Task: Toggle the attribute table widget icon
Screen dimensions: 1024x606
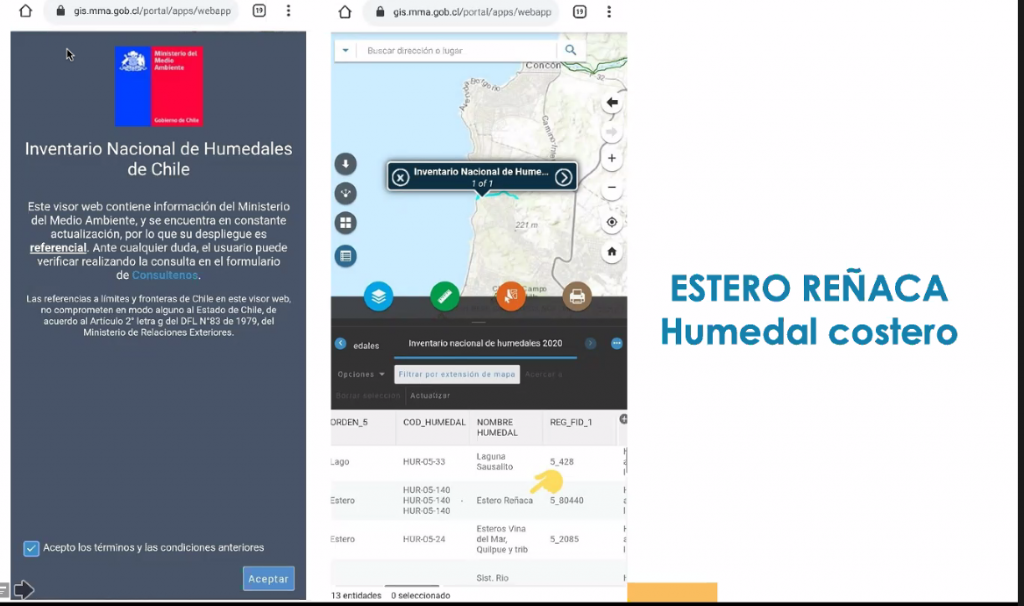Action: click(345, 256)
